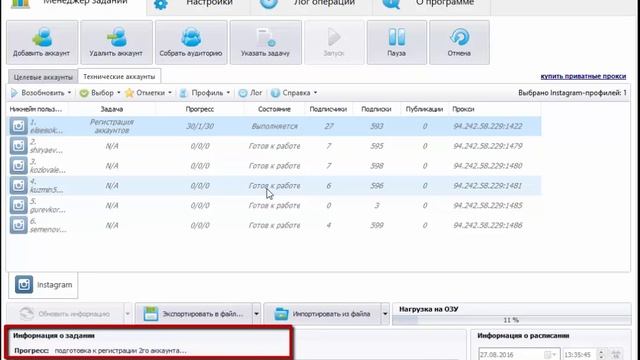Screen dimensions: 640x360
Task: Click proxy 94.242.58.229:1480 cell
Action: pyautogui.click(x=487, y=166)
